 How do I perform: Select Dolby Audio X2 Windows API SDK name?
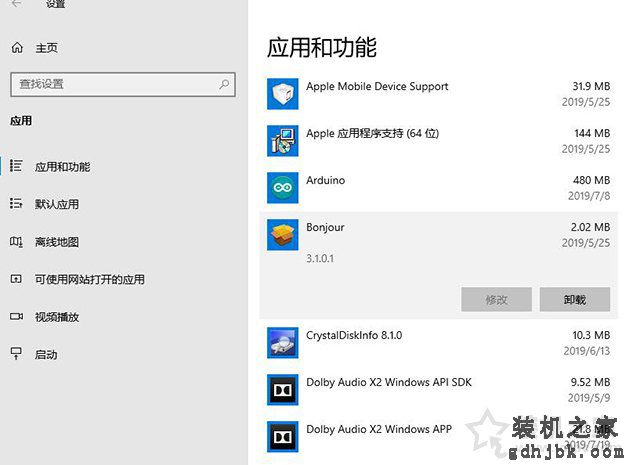click(389, 383)
